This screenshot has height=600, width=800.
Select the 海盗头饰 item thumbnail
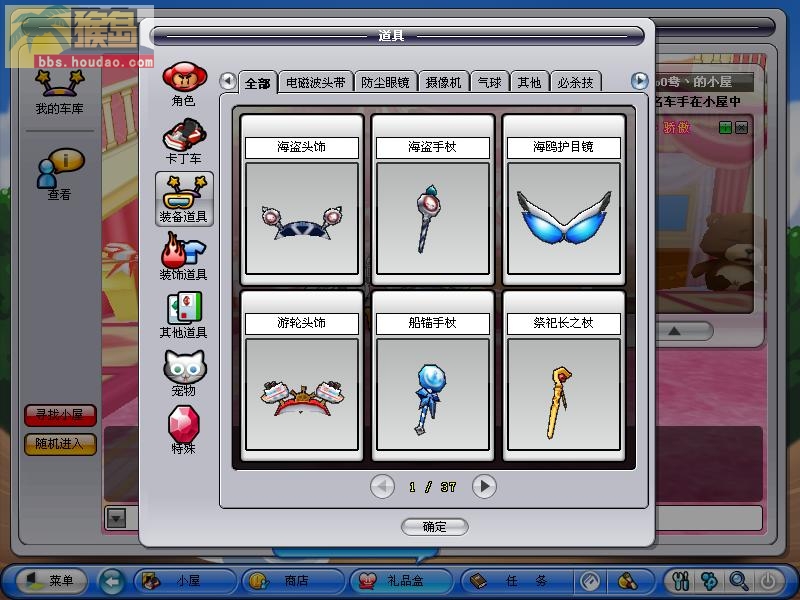[x=302, y=218]
